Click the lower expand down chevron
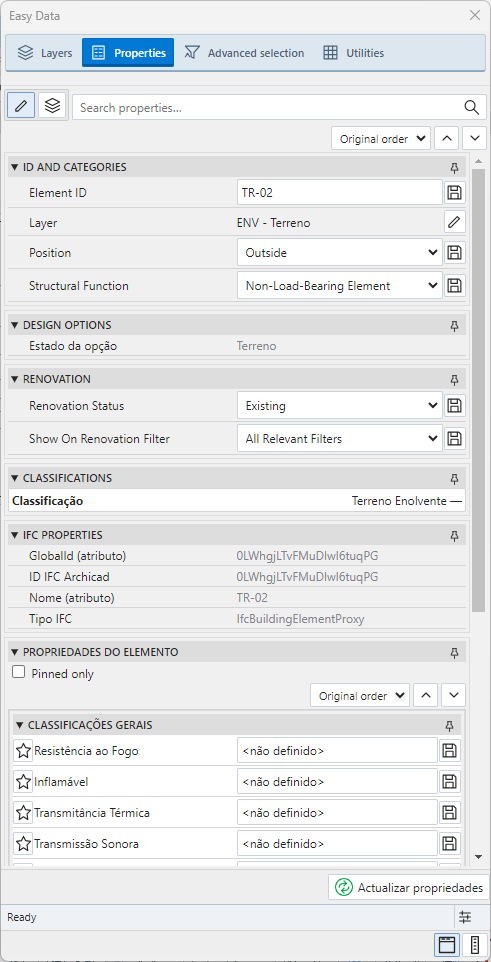This screenshot has width=491, height=962. pos(454,696)
